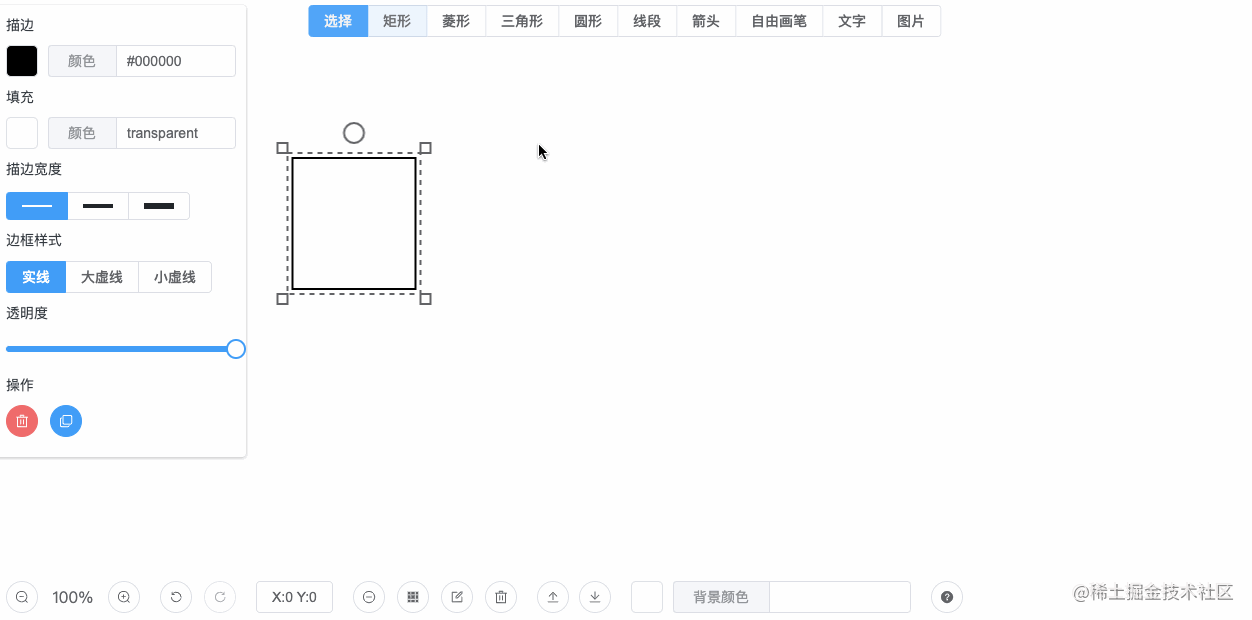This screenshot has height=620, width=1252.
Task: Click the bottom-right resize handle of selection
Action: click(425, 299)
